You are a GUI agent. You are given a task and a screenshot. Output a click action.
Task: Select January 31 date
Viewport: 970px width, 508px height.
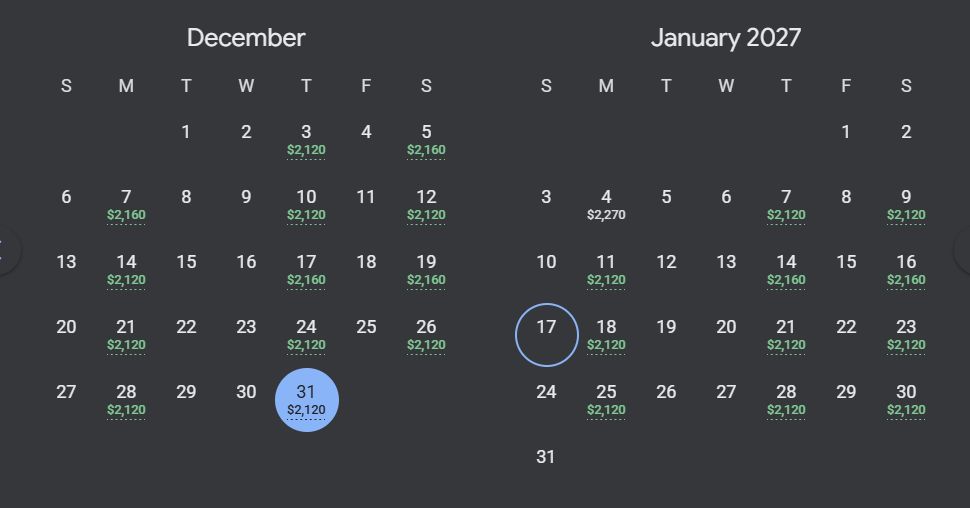(546, 457)
